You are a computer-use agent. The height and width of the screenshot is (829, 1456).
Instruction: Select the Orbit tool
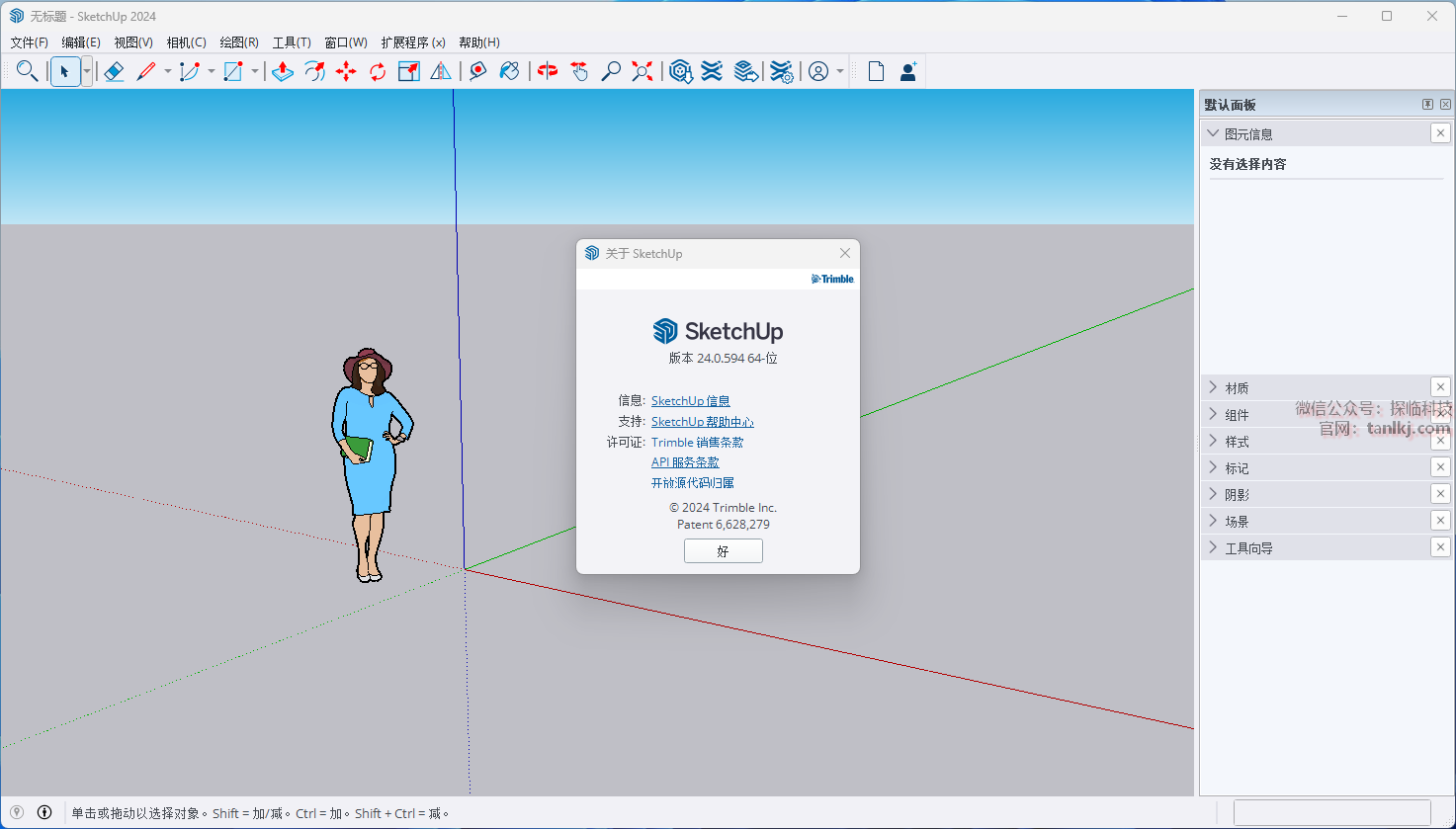tap(548, 71)
